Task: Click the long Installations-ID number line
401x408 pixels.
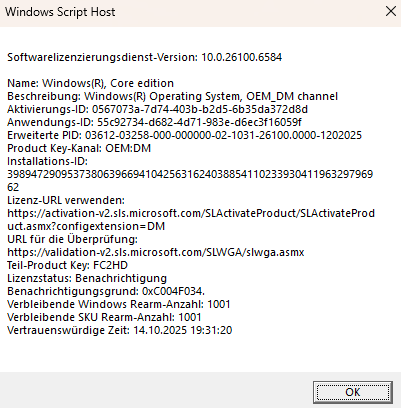Action: coord(190,174)
